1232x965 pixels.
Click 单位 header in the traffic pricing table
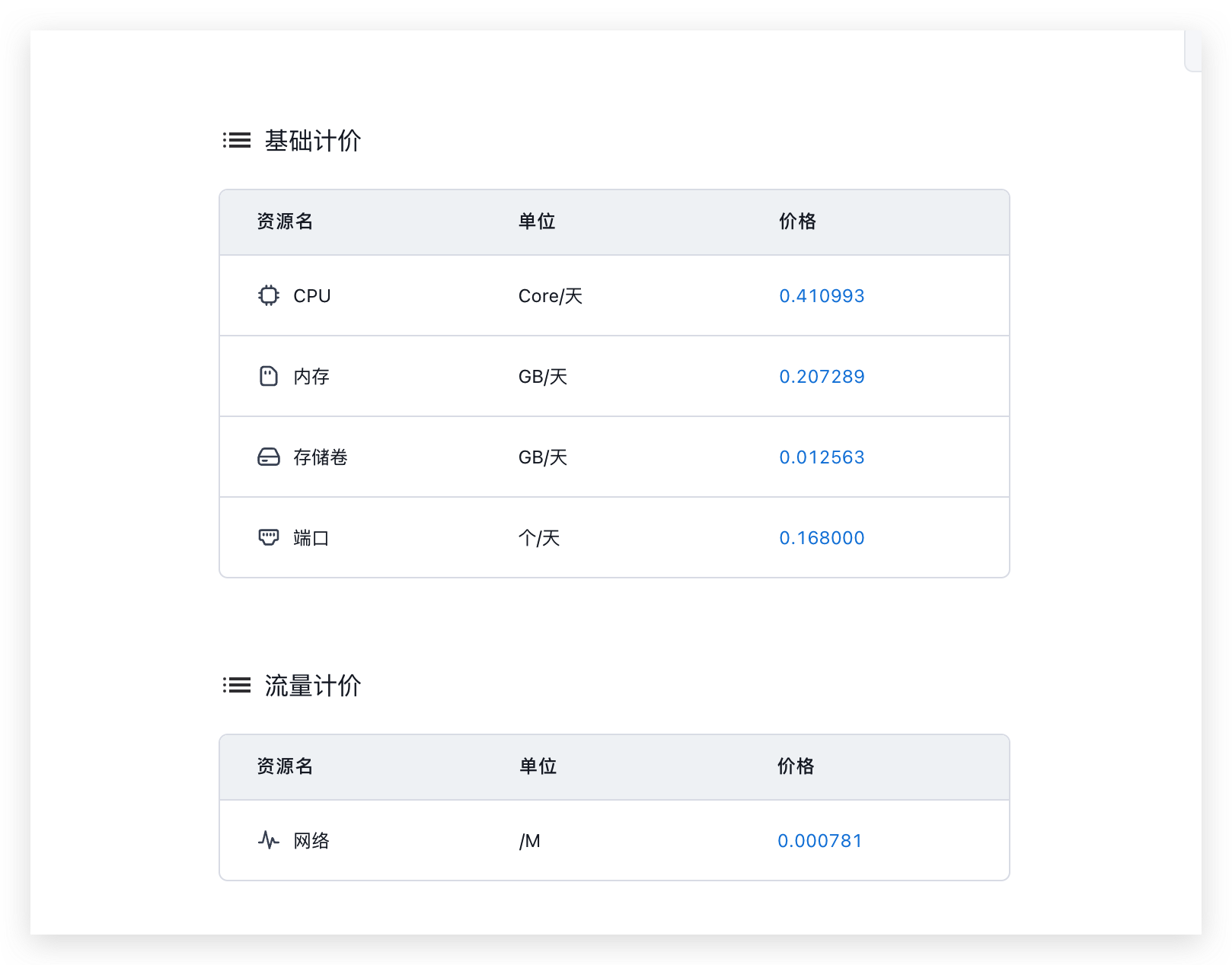pos(538,766)
